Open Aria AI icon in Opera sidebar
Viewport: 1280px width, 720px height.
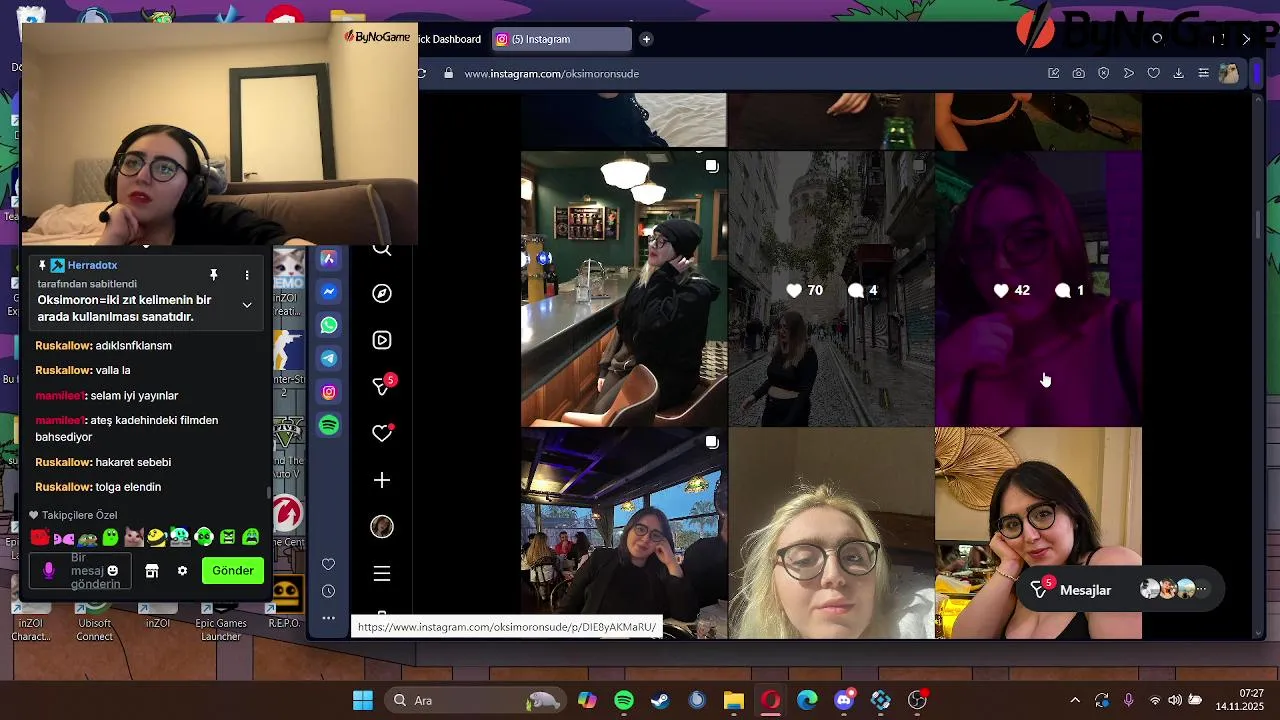click(x=329, y=259)
